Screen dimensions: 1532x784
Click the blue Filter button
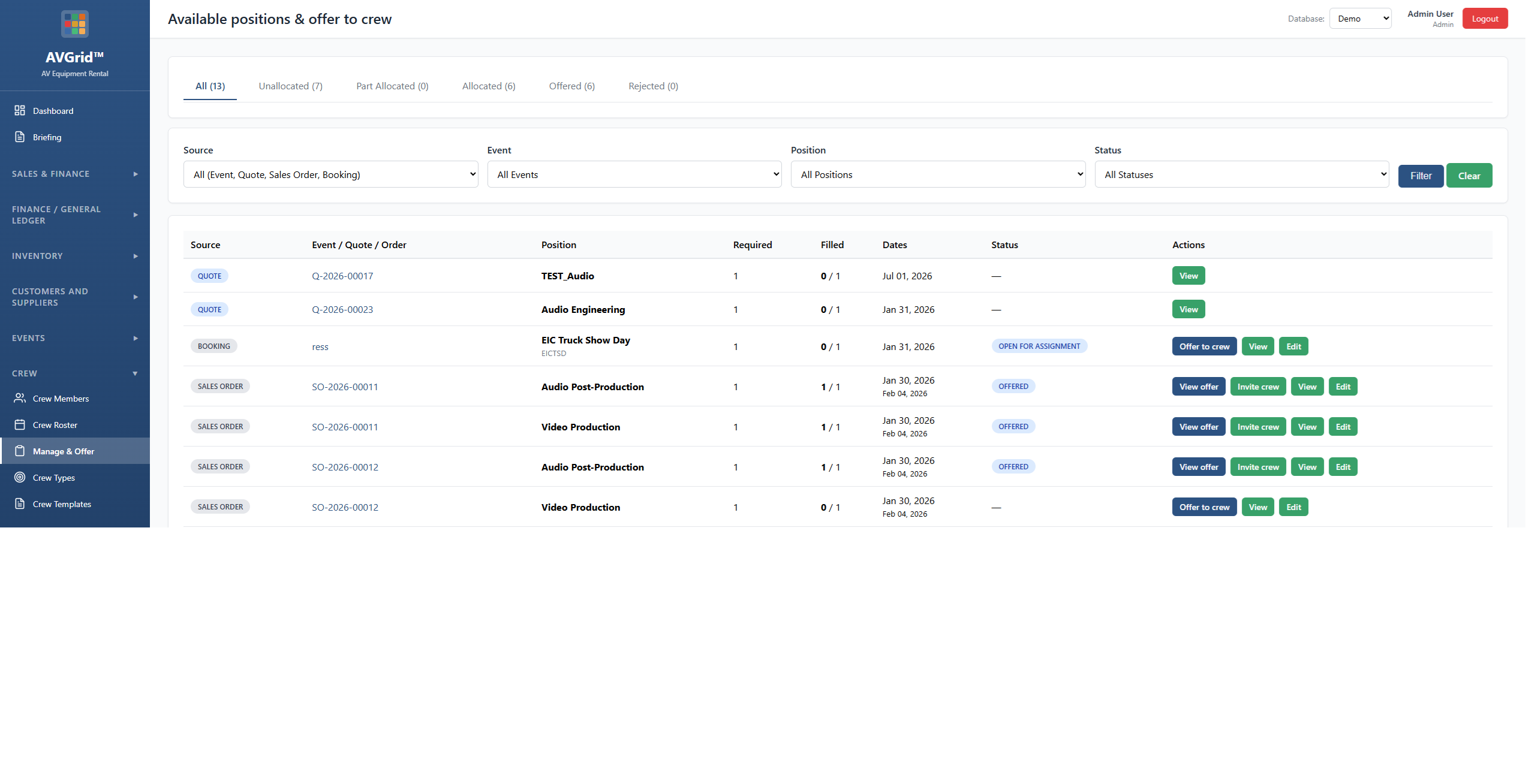click(1420, 176)
